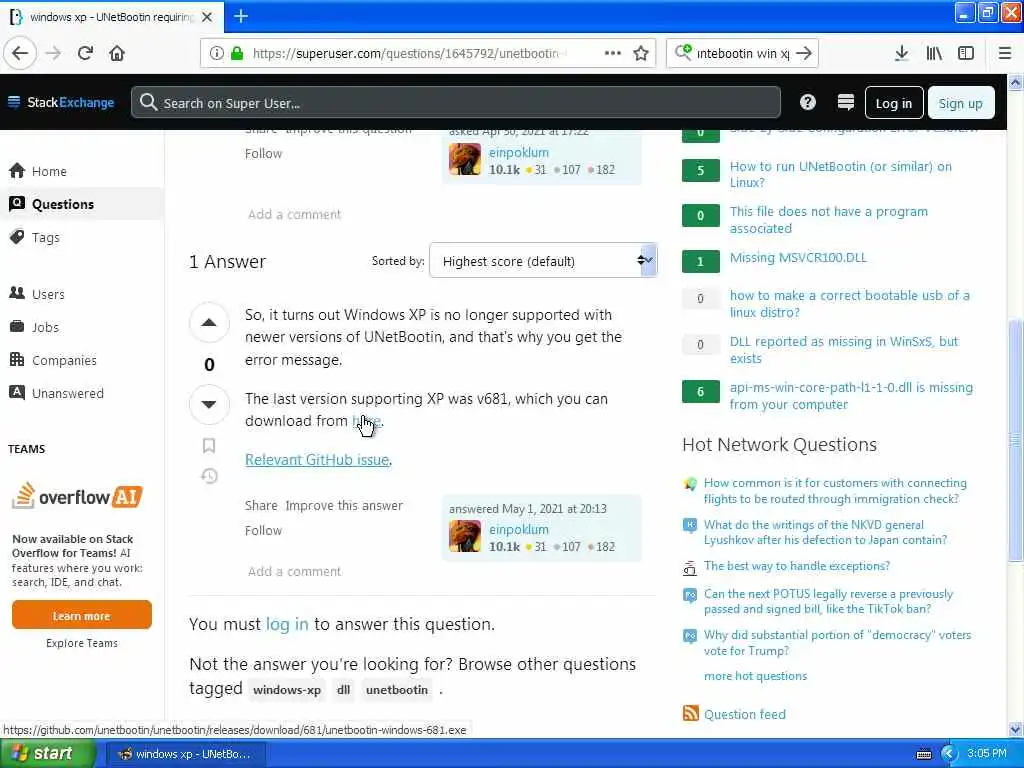Select the windows-xp tag
The width and height of the screenshot is (1024, 768).
coord(287,690)
